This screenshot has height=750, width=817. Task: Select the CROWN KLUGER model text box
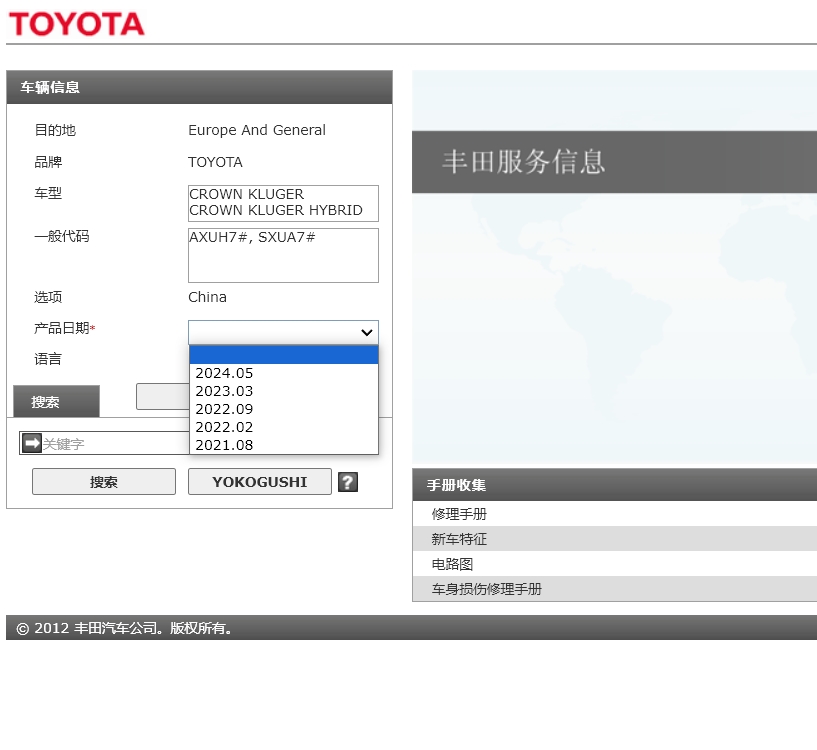click(283, 203)
